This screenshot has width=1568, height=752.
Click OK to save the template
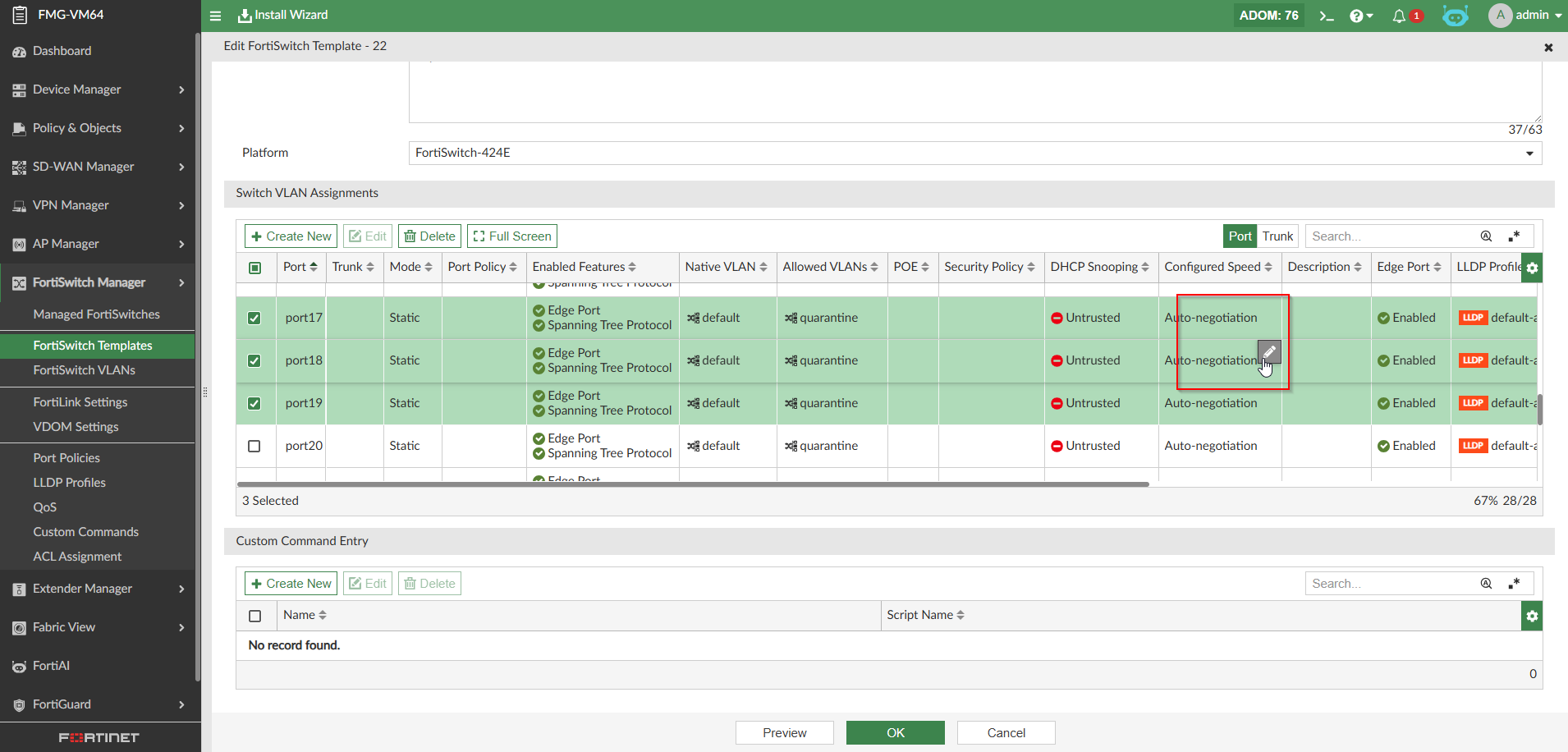(895, 732)
